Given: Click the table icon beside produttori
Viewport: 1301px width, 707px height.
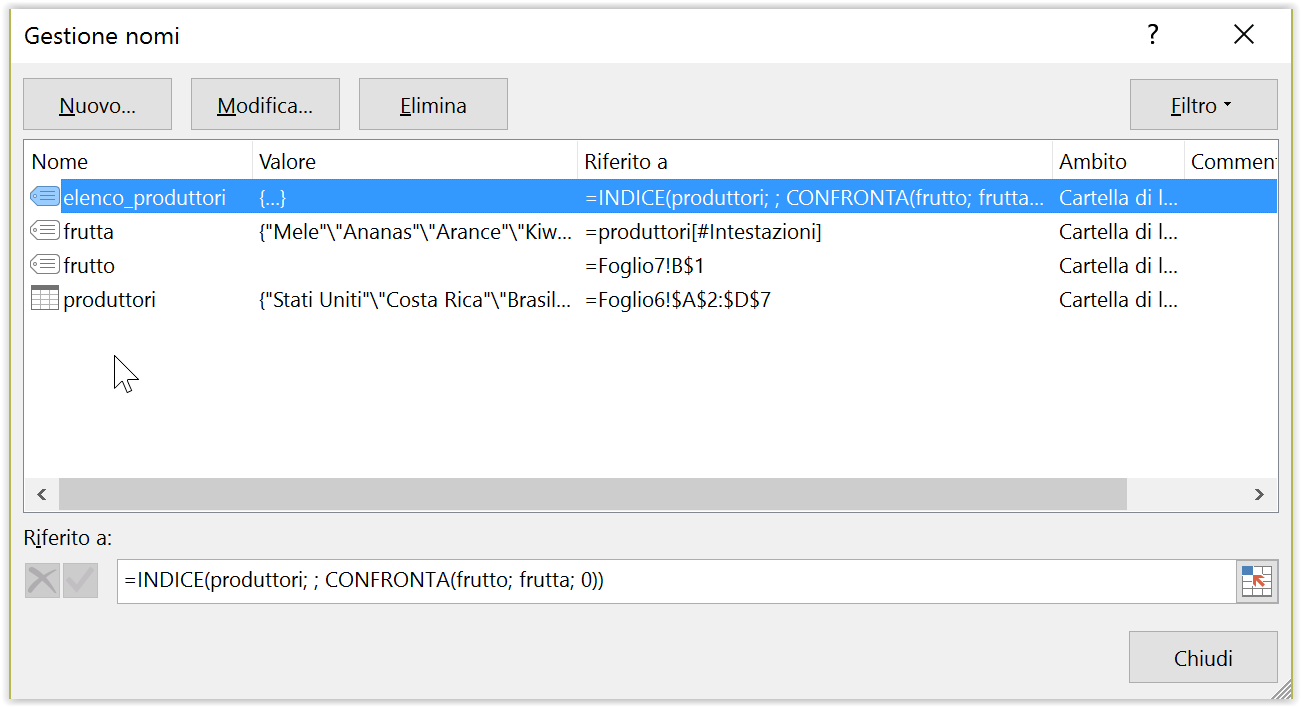Looking at the screenshot, I should (x=45, y=299).
